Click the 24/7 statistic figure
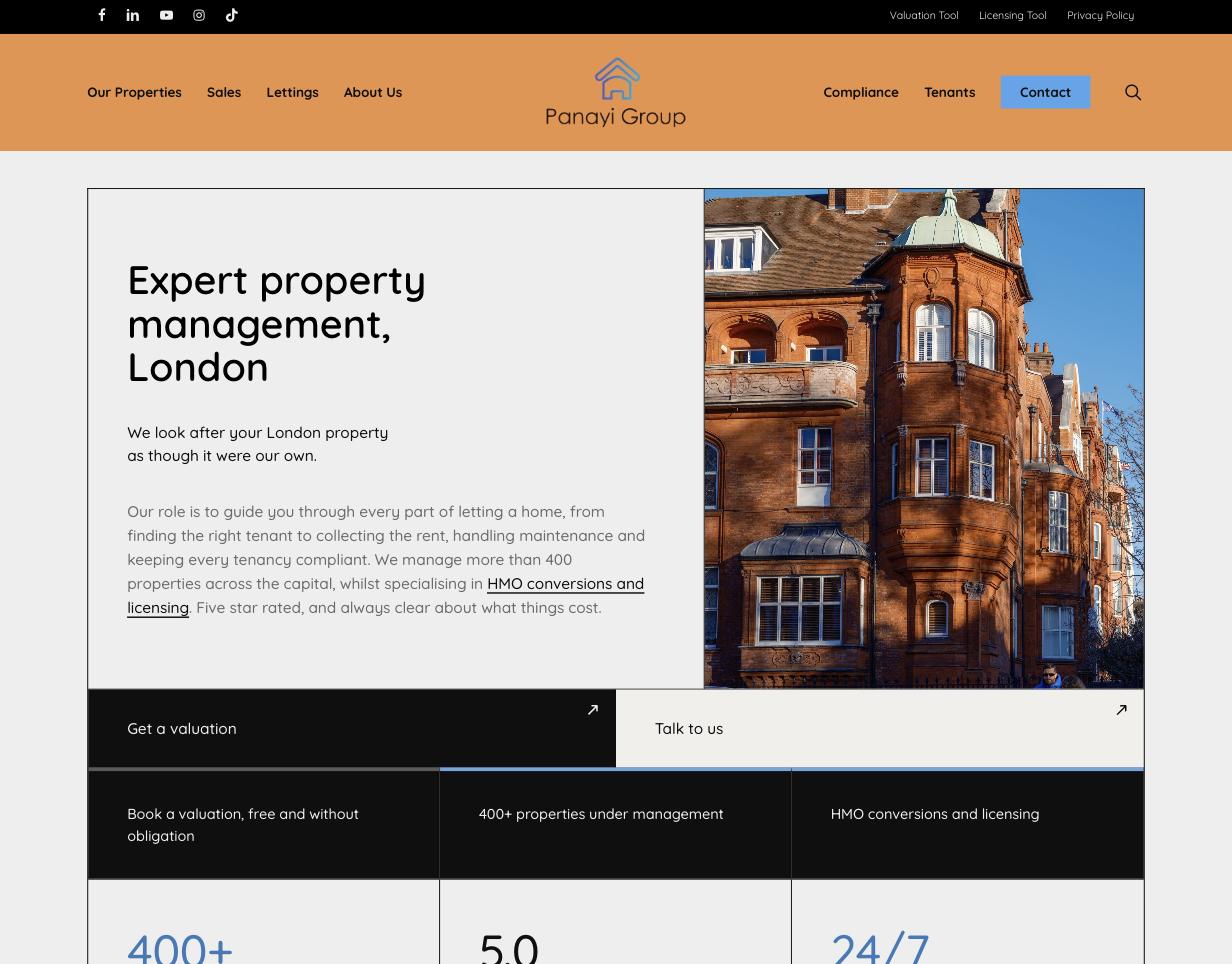Viewport: 1232px width, 964px height. (880, 947)
